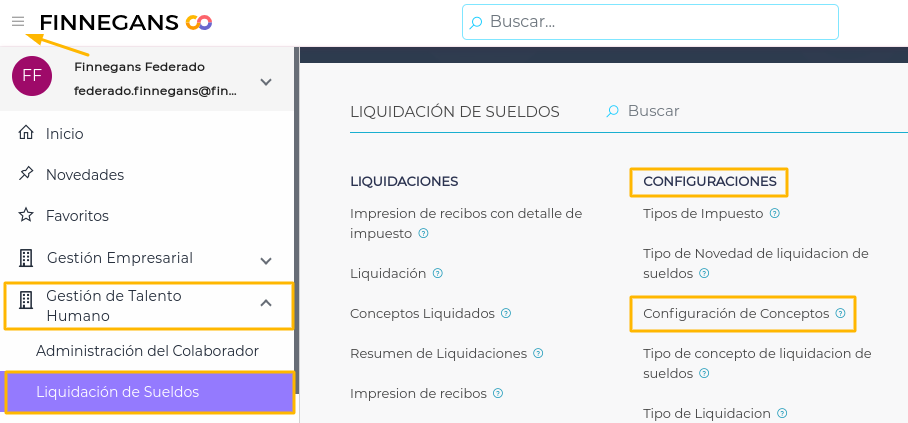This screenshot has width=908, height=423.
Task: Open the Configuración de Conceptos link
Action: [736, 313]
